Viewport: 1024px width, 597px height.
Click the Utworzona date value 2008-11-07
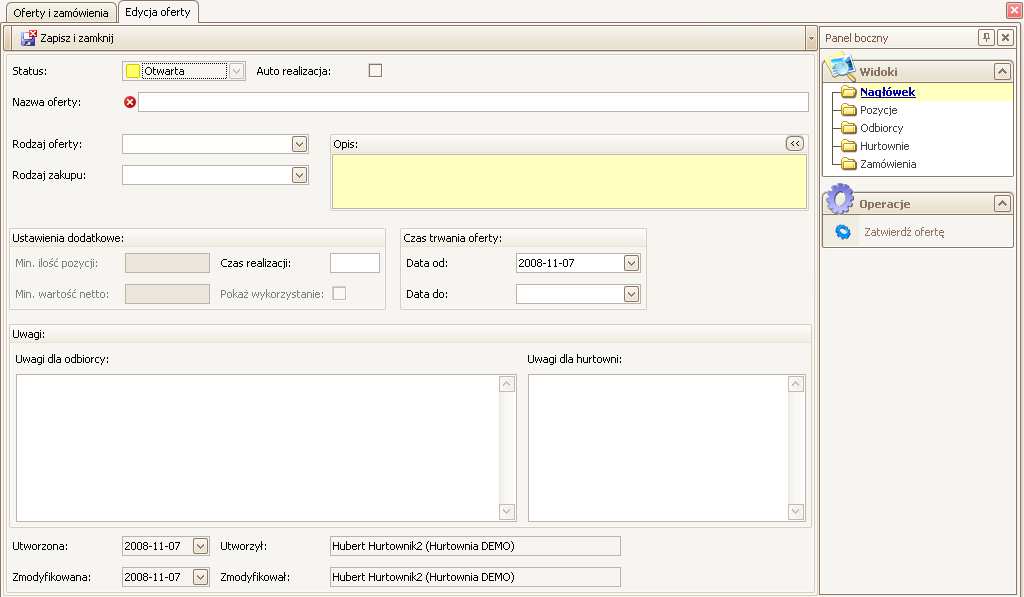(x=152, y=546)
